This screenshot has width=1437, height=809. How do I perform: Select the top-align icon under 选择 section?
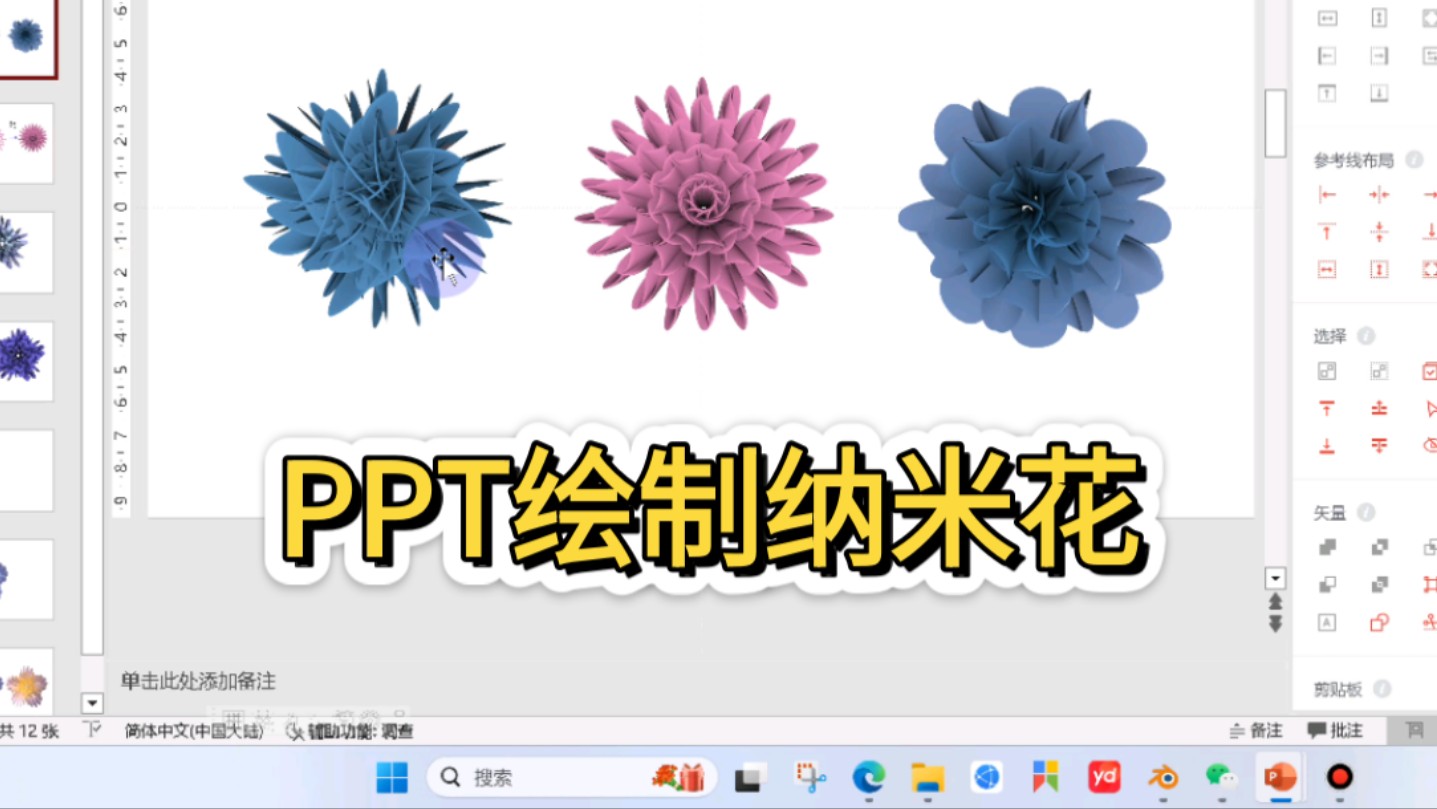click(1327, 408)
